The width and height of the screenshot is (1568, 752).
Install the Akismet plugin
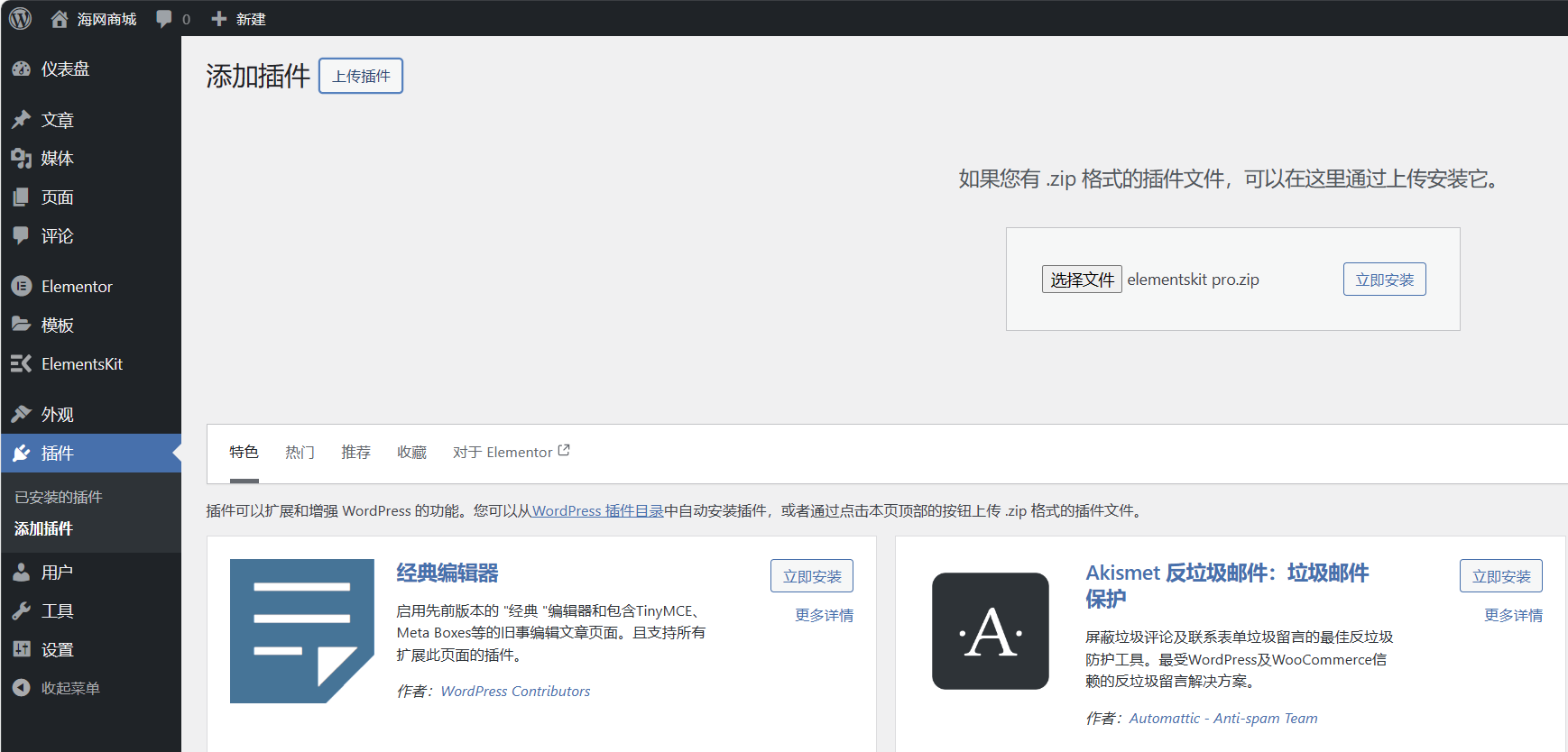[1501, 576]
